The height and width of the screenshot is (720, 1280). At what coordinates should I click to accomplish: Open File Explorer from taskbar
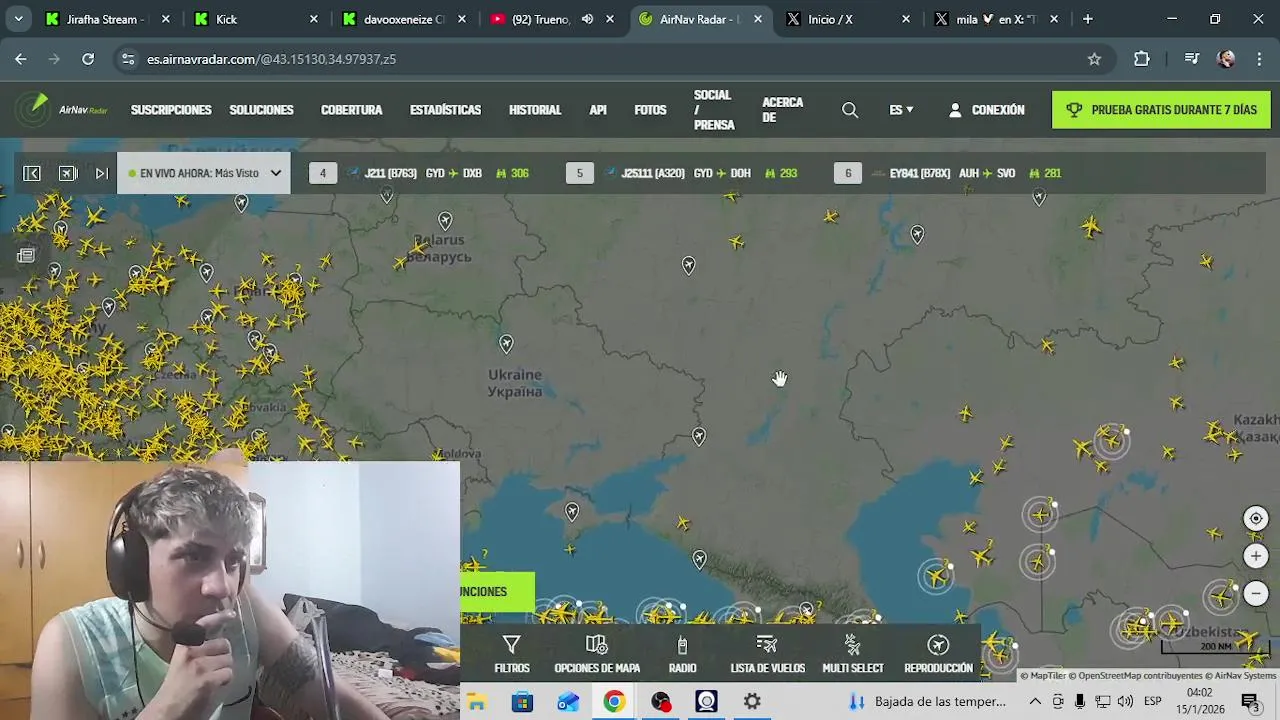tap(476, 702)
